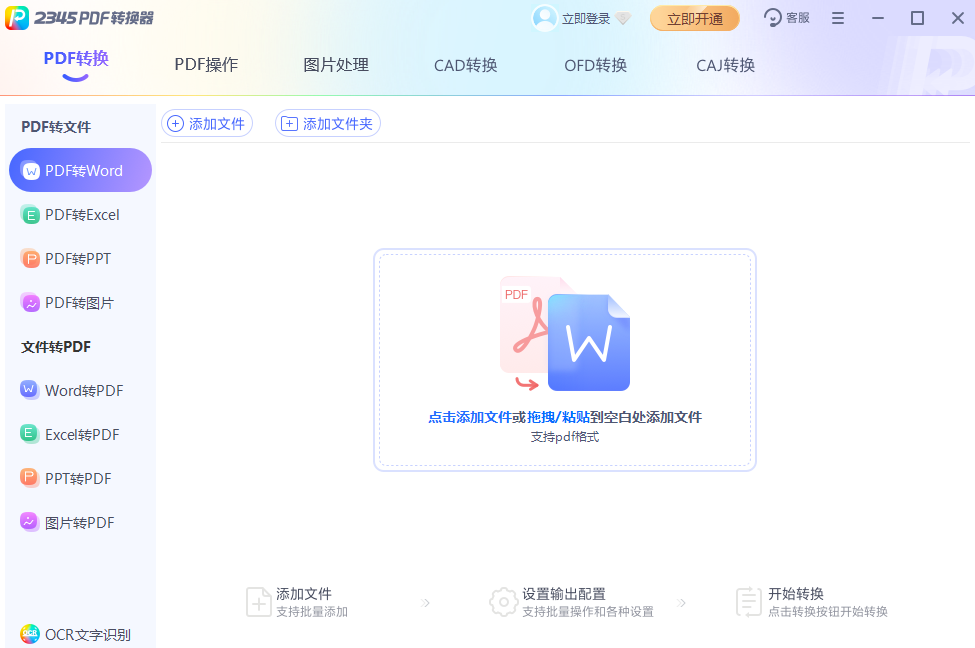Click the folder-plus icon on 添加文件夹

click(289, 124)
